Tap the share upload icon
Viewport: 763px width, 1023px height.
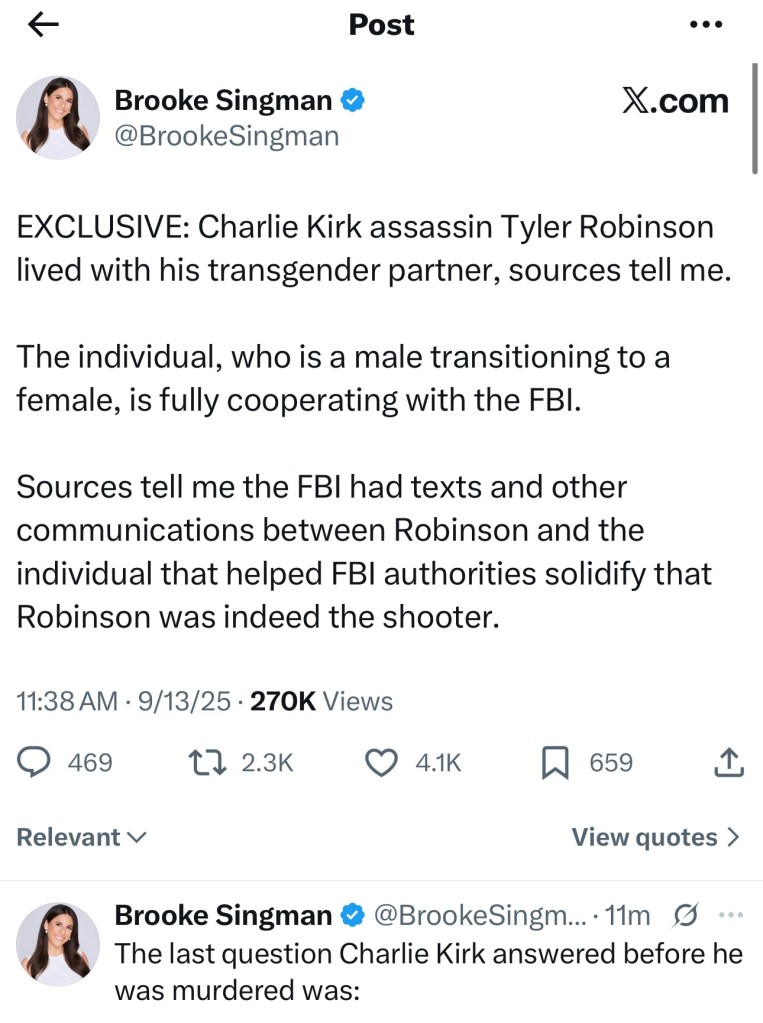(730, 763)
